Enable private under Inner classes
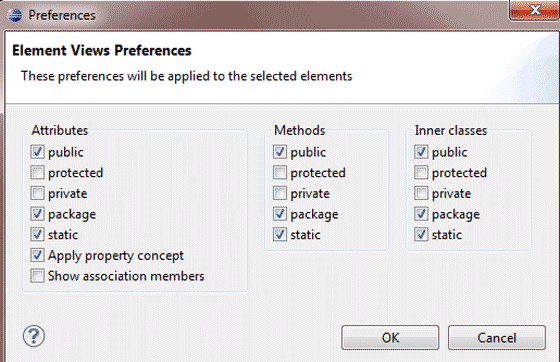The height and width of the screenshot is (362, 560). [x=421, y=193]
